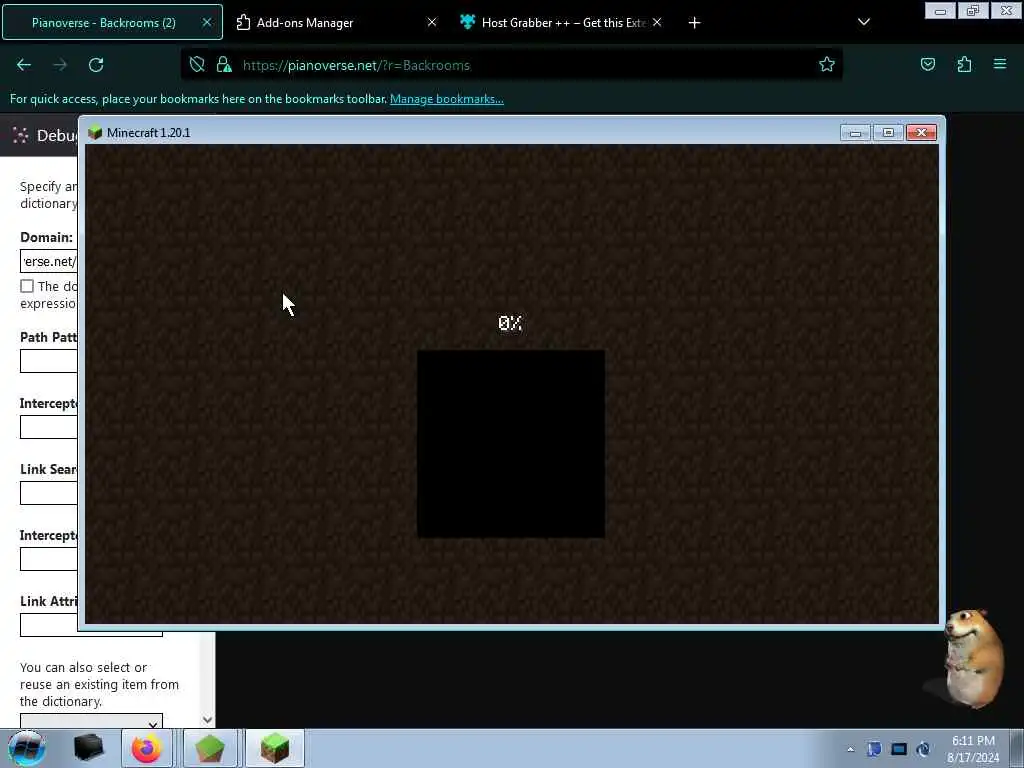This screenshot has width=1024, height=768.
Task: Close the Pianoverse - Backrooms tab
Action: [206, 22]
